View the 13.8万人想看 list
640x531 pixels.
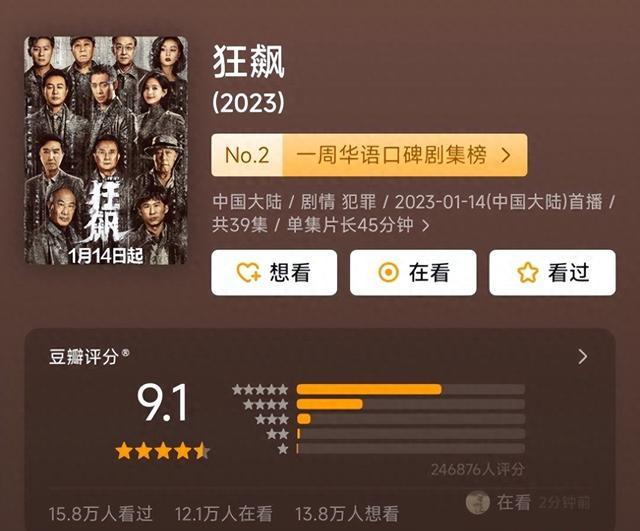tap(347, 513)
